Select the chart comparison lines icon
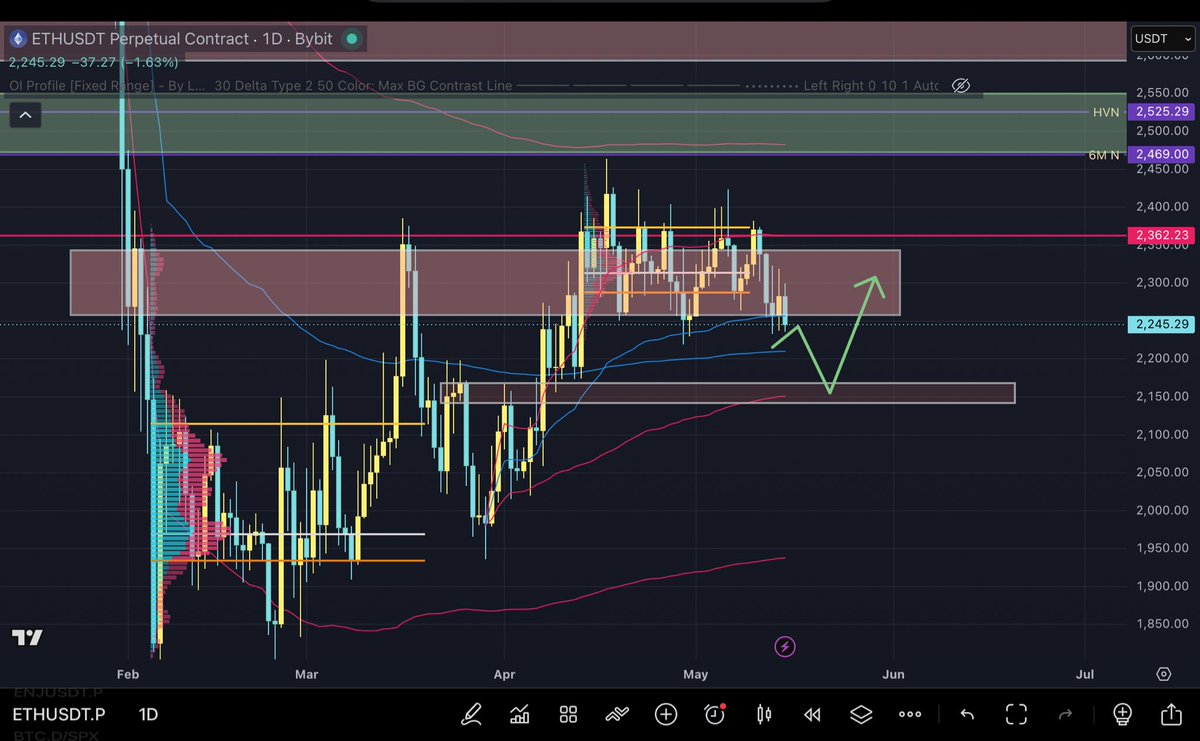Viewport: 1200px width, 741px height. pyautogui.click(x=617, y=714)
